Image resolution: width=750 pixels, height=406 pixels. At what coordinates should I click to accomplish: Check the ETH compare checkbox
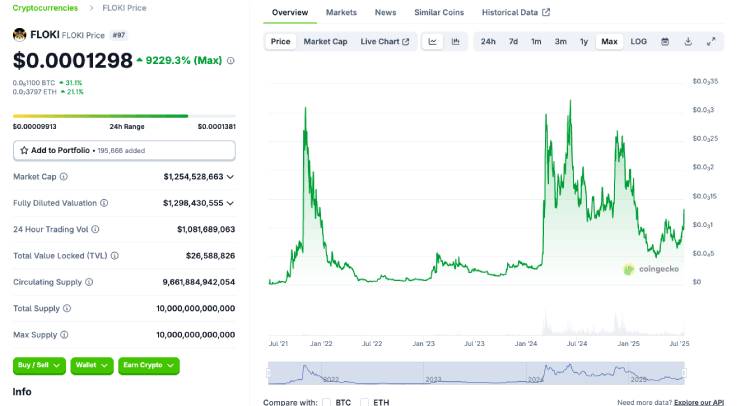pyautogui.click(x=364, y=402)
